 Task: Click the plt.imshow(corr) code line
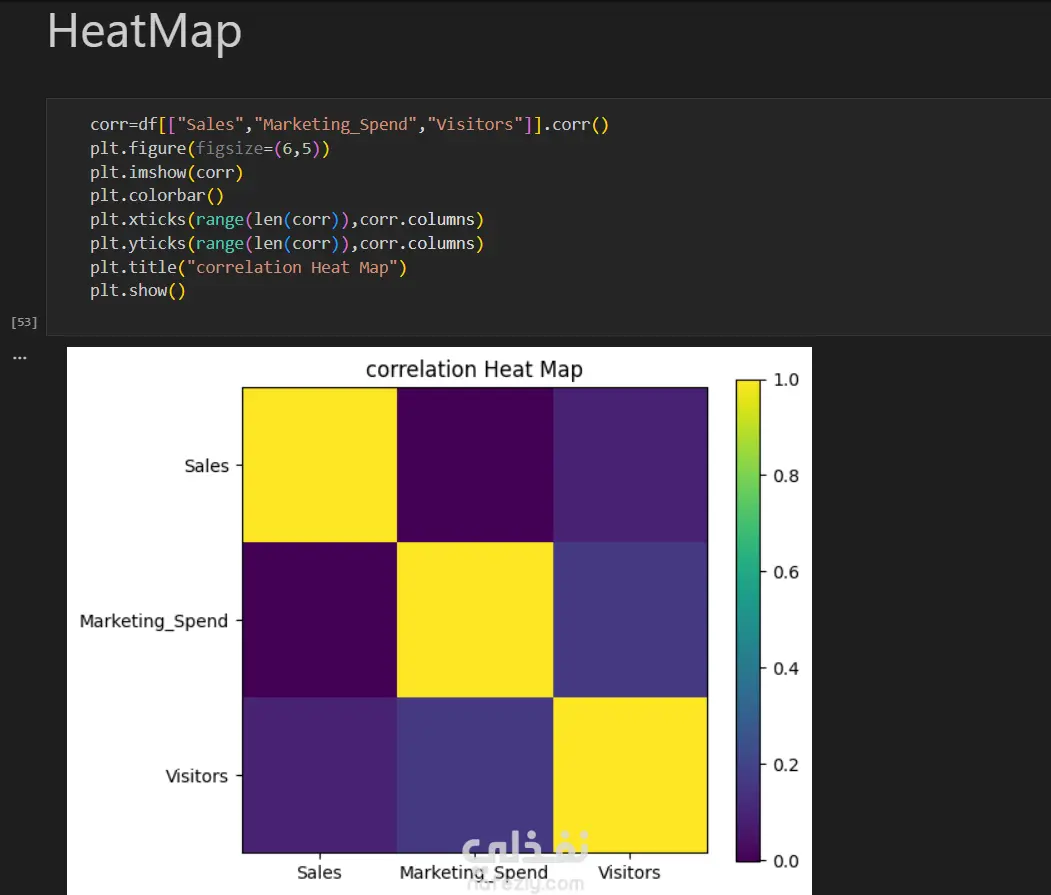166,172
